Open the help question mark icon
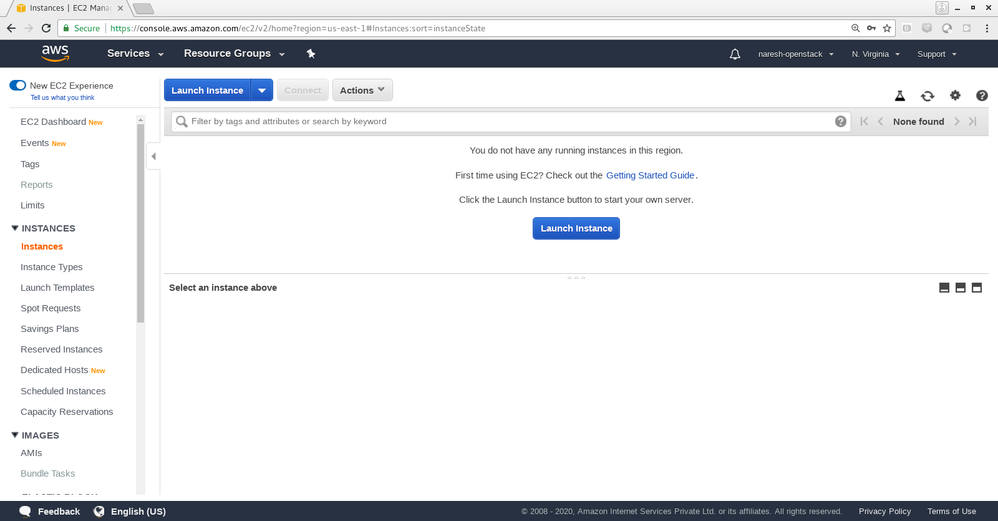 click(x=982, y=96)
